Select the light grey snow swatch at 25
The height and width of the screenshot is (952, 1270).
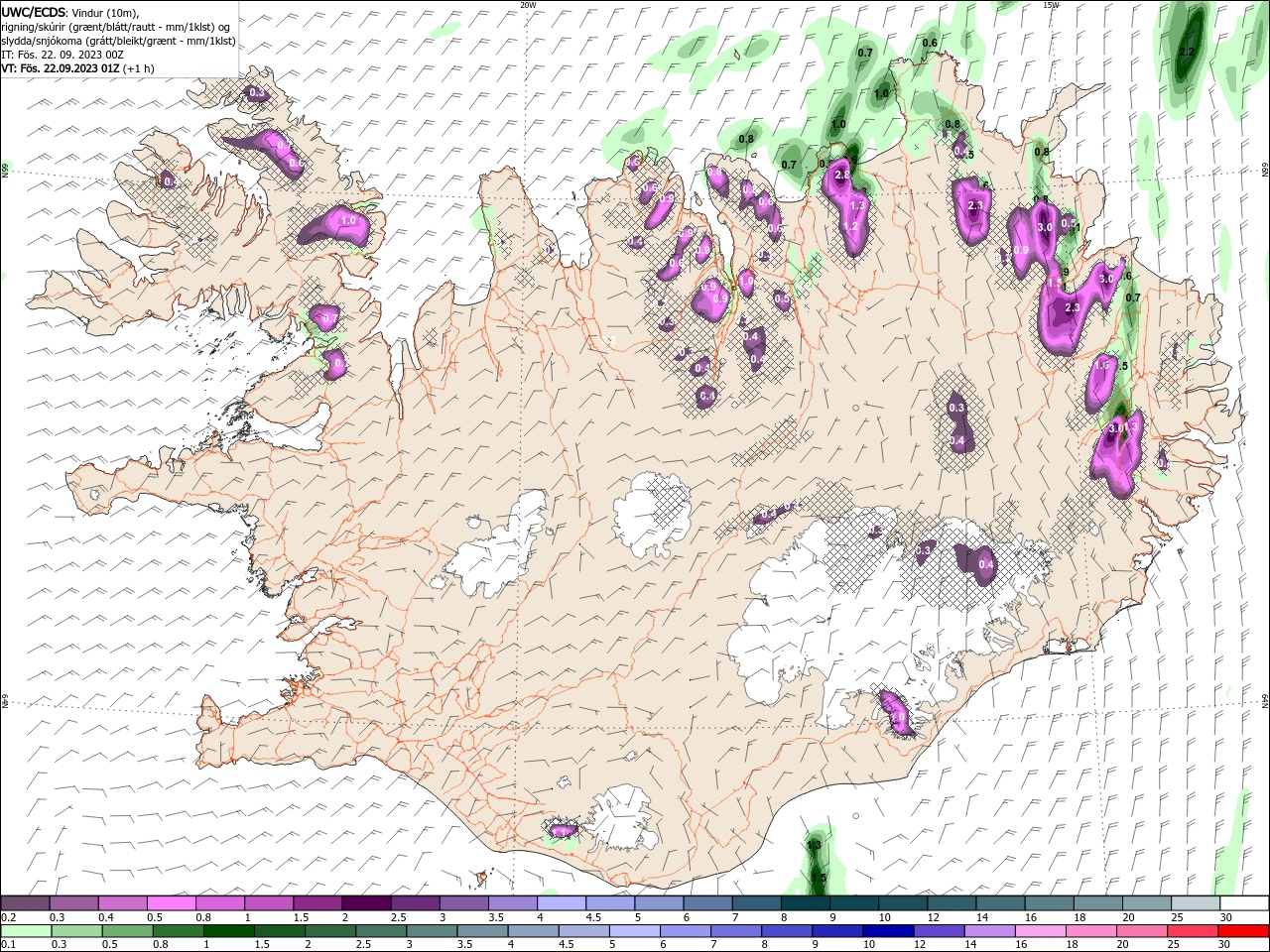(x=1197, y=902)
